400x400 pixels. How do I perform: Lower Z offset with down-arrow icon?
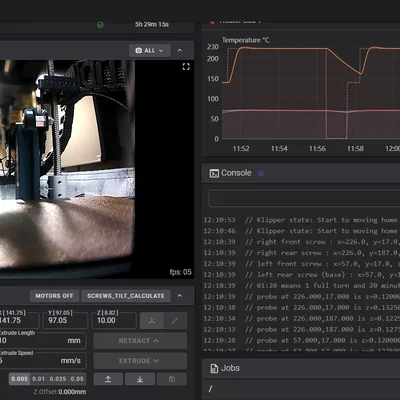[x=140, y=379]
